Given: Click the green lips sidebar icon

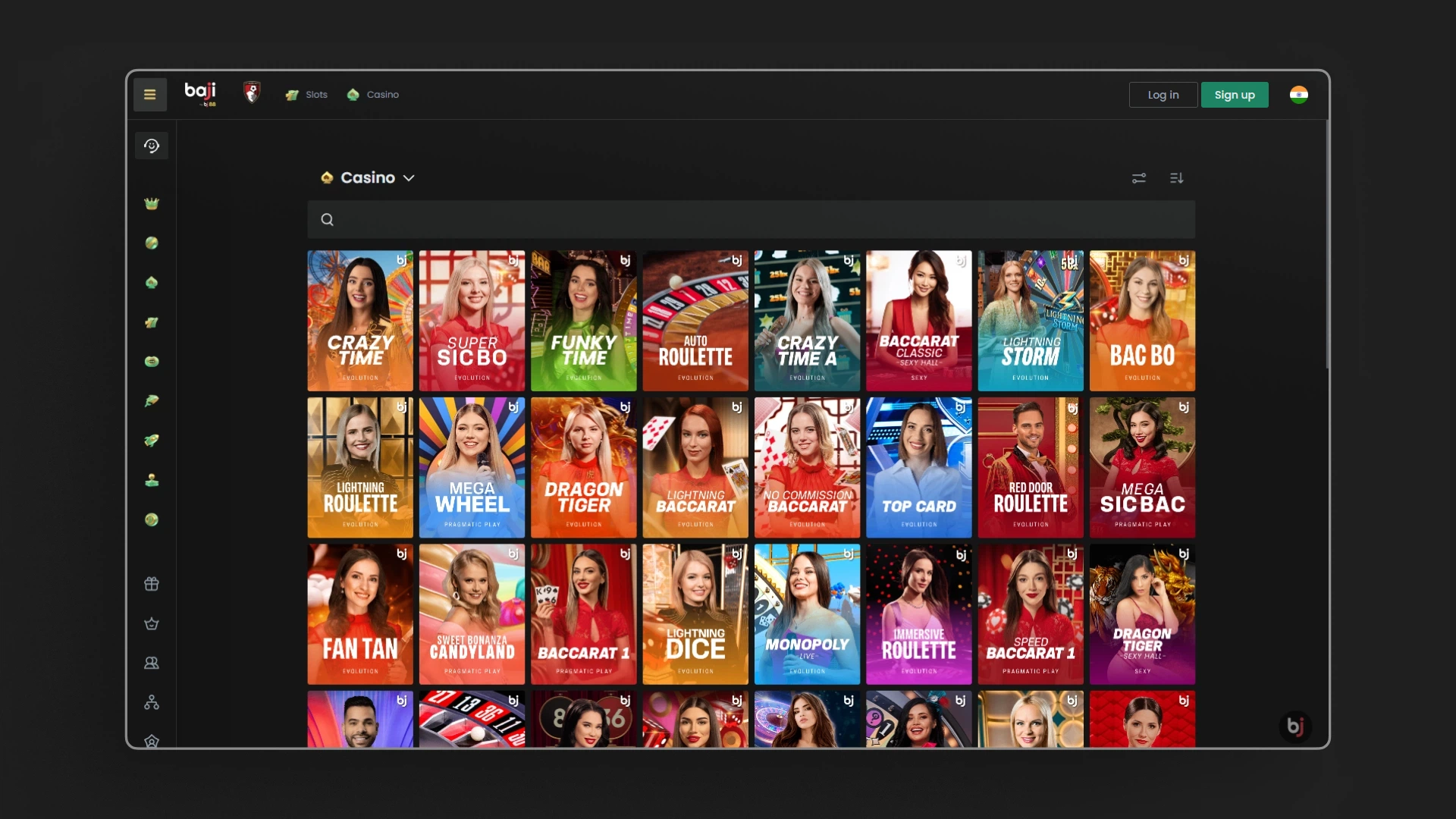Looking at the screenshot, I should pos(152,362).
